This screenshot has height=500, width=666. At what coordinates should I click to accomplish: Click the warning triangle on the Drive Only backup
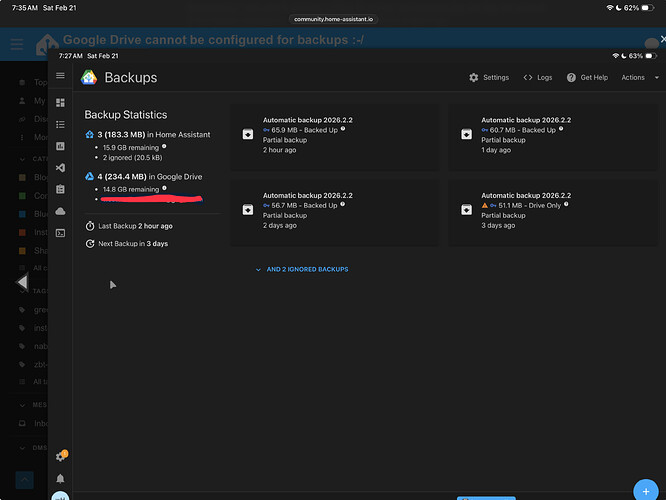tap(485, 205)
